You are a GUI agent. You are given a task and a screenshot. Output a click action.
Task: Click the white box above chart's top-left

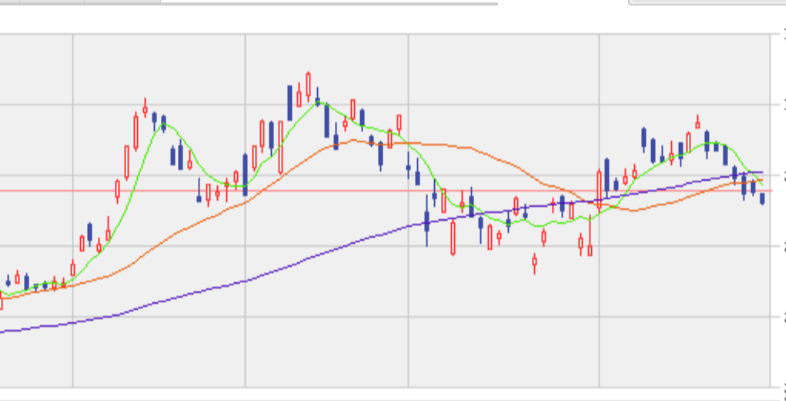250,3
